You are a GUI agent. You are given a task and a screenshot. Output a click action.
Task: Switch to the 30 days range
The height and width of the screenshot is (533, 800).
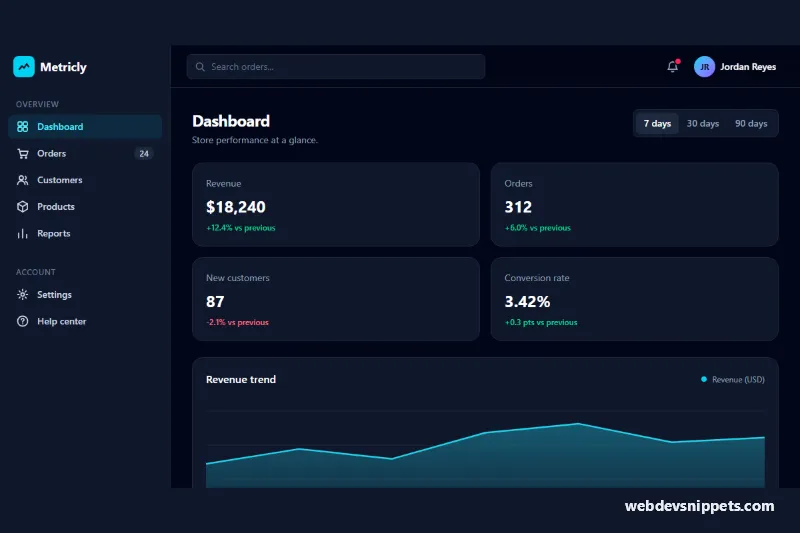click(703, 123)
